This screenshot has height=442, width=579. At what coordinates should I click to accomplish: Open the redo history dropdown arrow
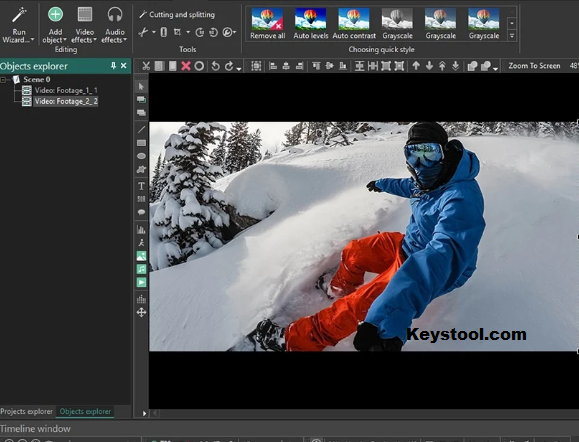pyautogui.click(x=239, y=69)
